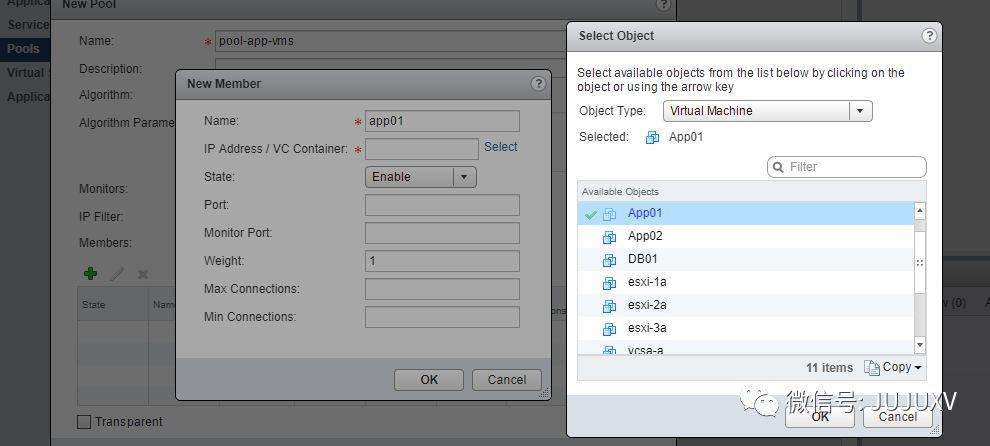
Task: Select esxi-2a from the object list
Action: tap(647, 305)
